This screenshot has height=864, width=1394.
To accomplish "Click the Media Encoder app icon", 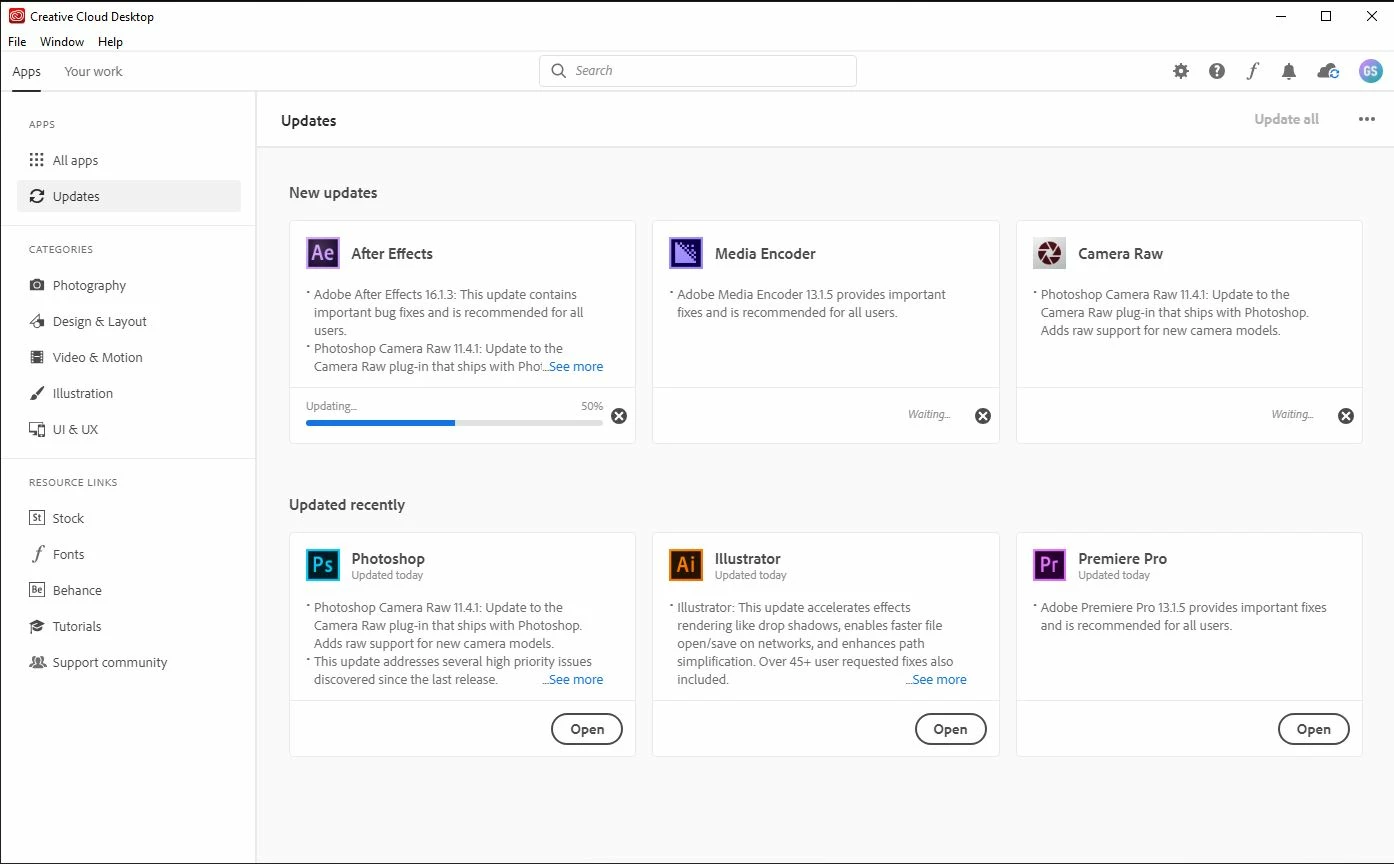I will click(686, 253).
